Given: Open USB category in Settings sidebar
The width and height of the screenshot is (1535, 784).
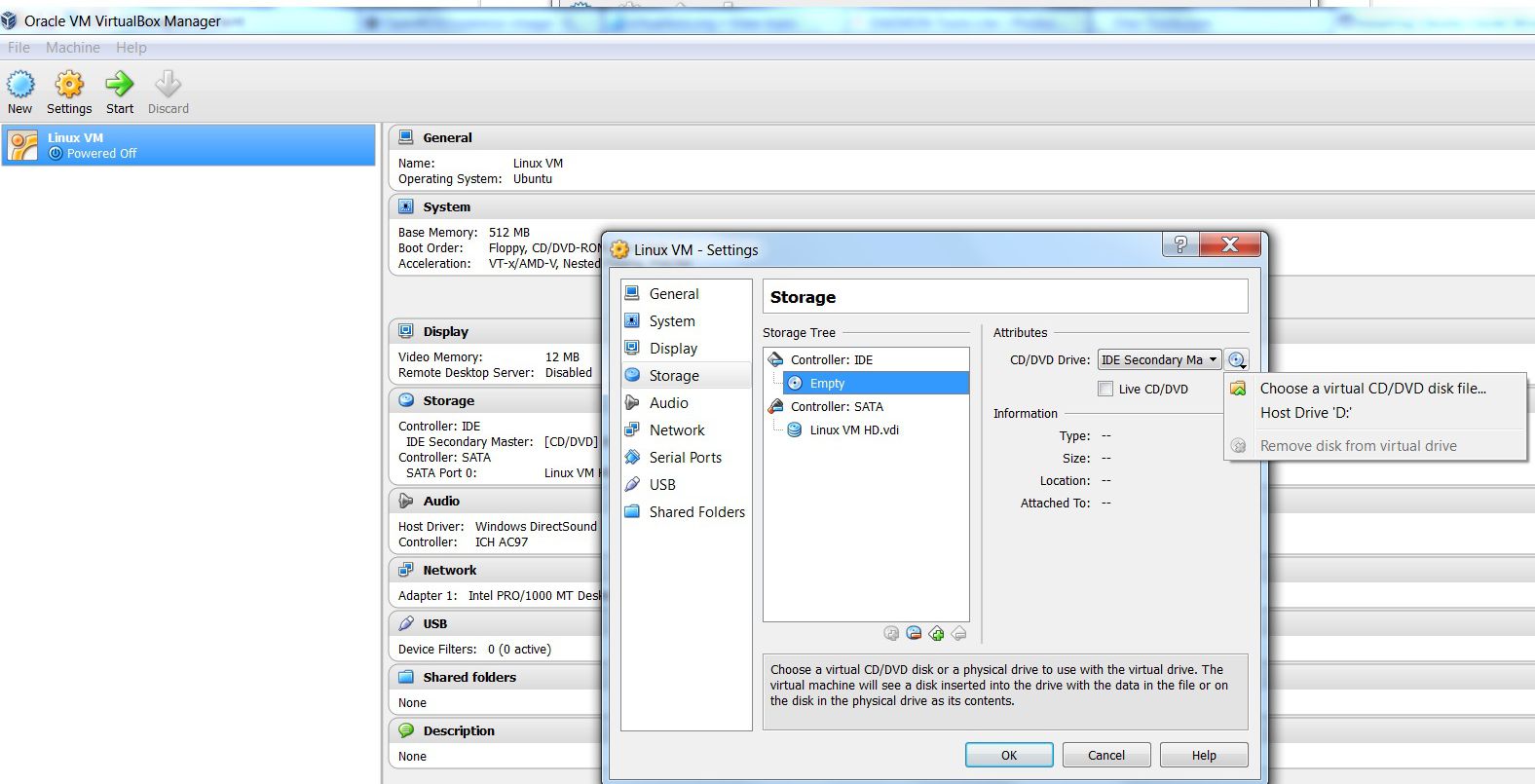Looking at the screenshot, I should [687, 484].
